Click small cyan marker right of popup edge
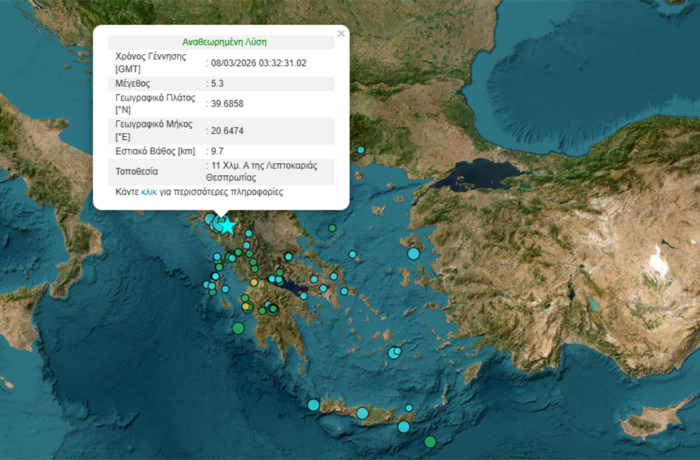 pos(360,150)
